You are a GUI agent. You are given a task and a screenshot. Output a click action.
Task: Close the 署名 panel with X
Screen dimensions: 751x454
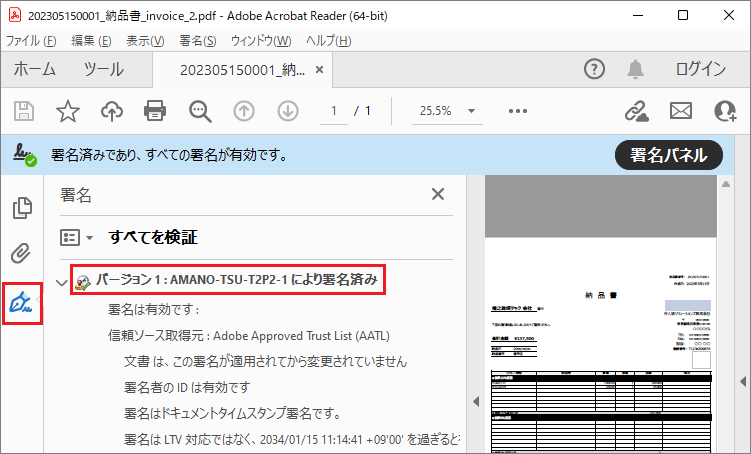(437, 195)
